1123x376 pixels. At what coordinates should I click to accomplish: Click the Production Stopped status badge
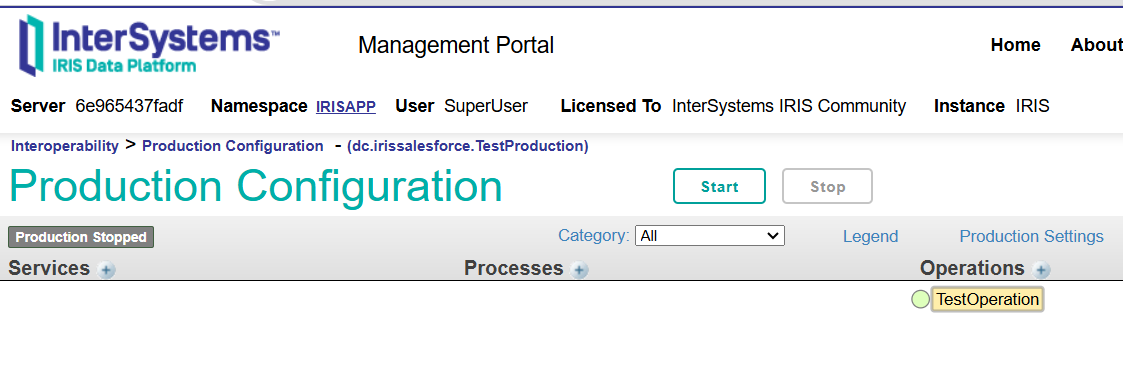pos(81,237)
